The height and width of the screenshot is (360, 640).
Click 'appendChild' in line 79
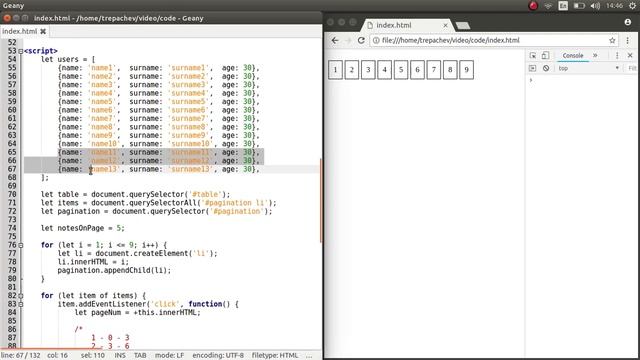click(x=125, y=270)
